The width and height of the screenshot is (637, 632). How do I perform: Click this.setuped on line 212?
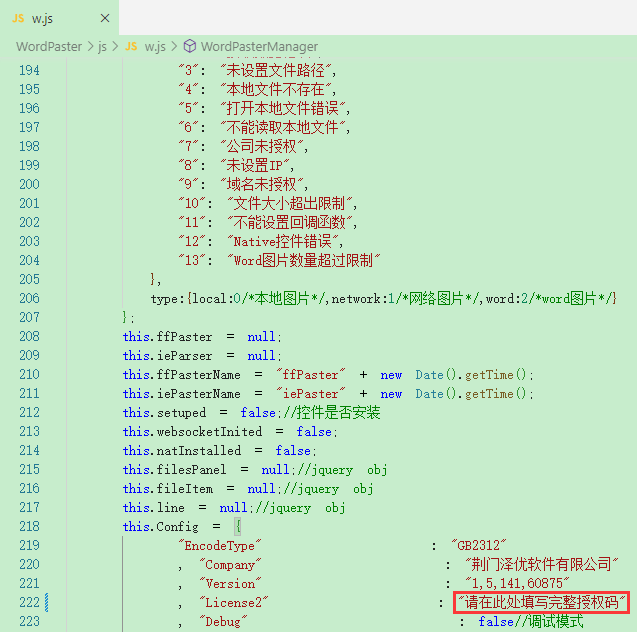tap(164, 413)
